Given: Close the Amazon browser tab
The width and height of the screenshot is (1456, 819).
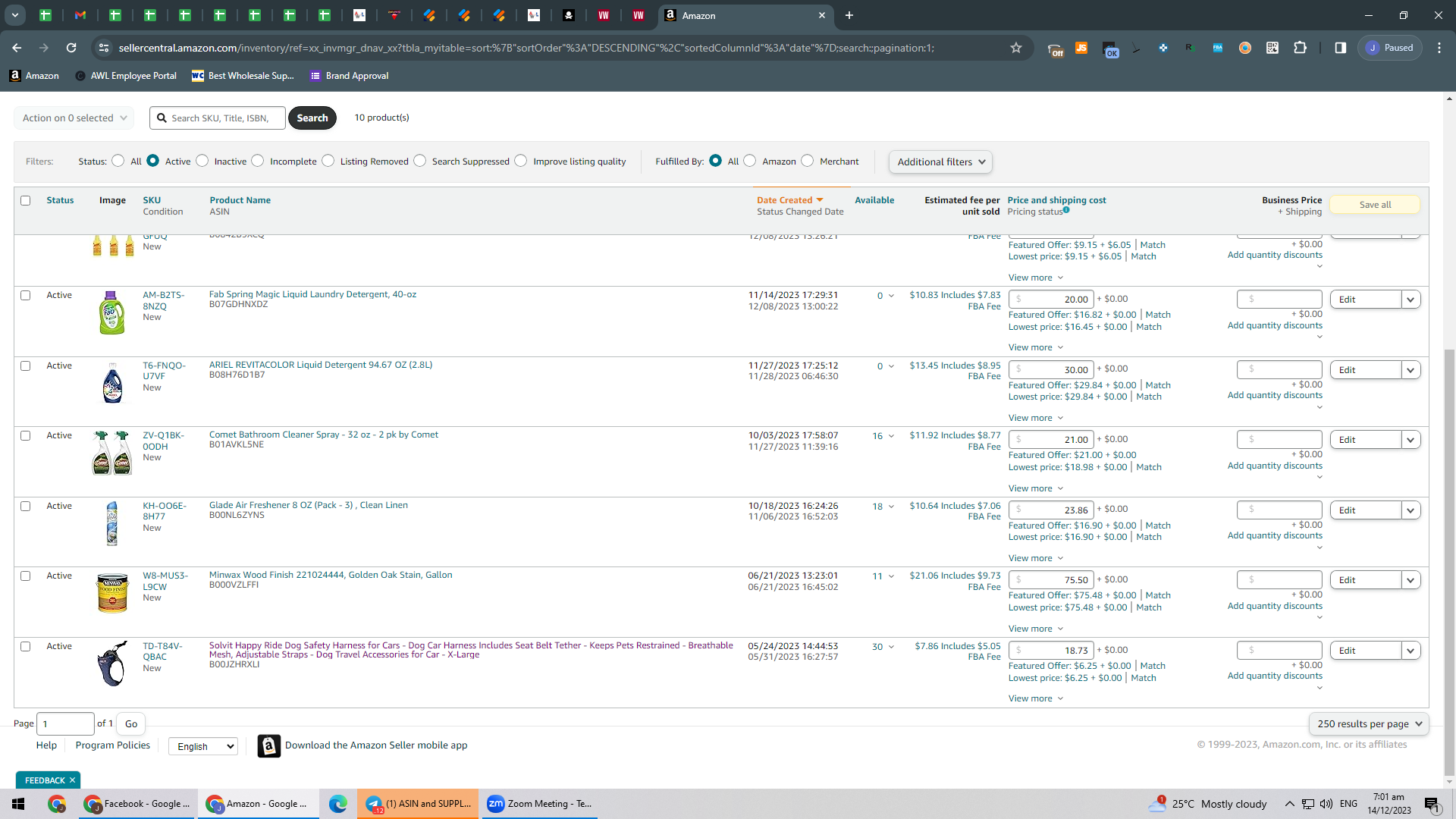Looking at the screenshot, I should tap(821, 15).
